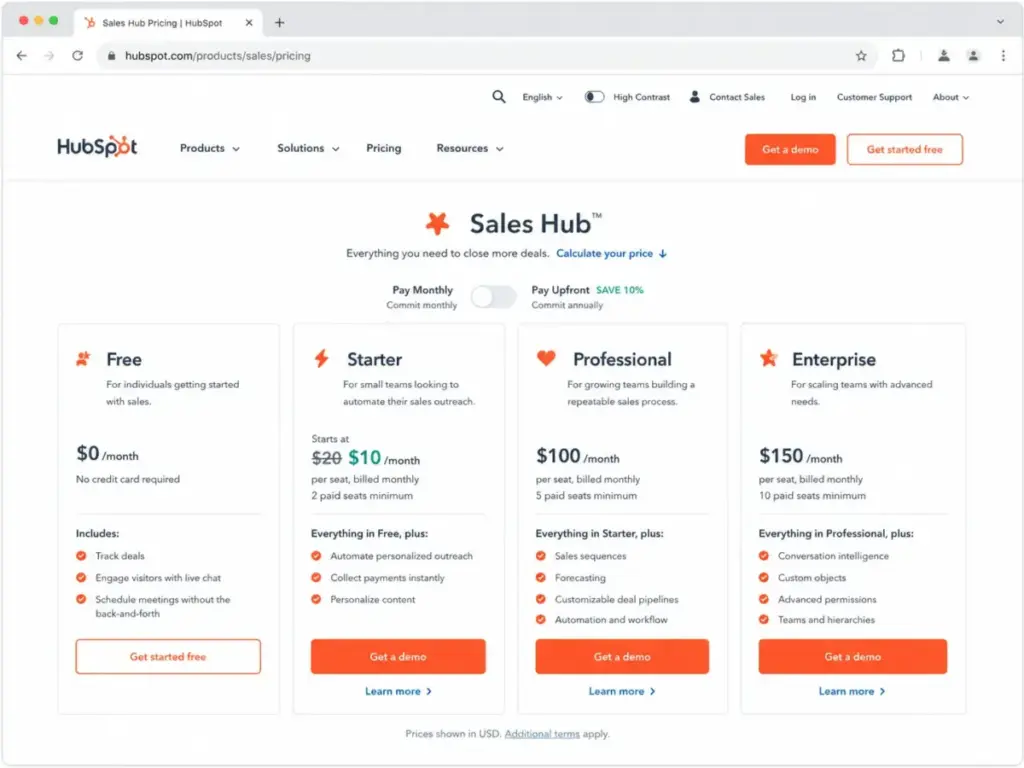The height and width of the screenshot is (768, 1024).
Task: Toggle Pay Monthly / Pay Upfront switch
Action: [494, 297]
